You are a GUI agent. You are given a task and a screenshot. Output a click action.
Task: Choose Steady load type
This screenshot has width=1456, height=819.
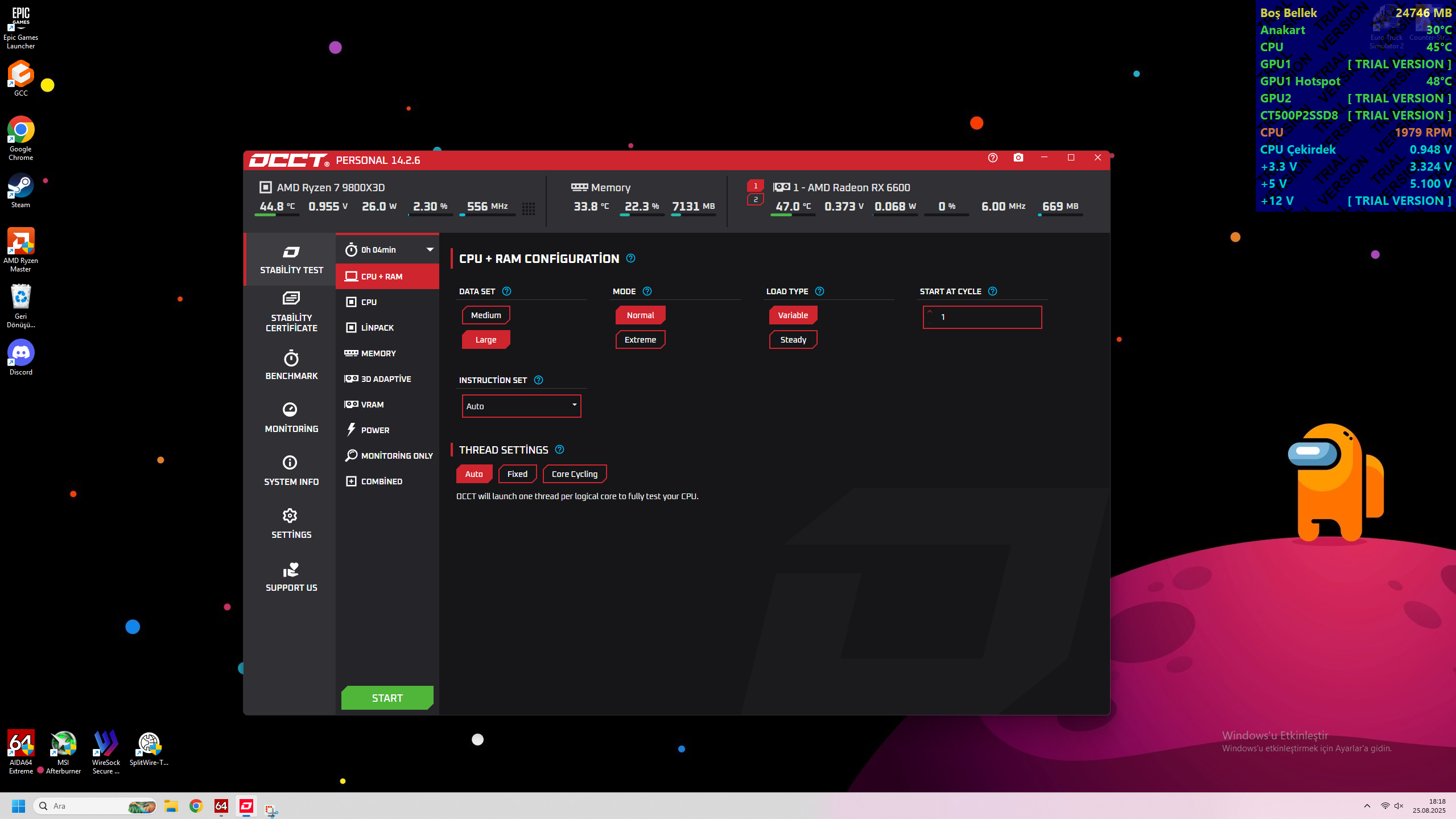[x=793, y=340]
